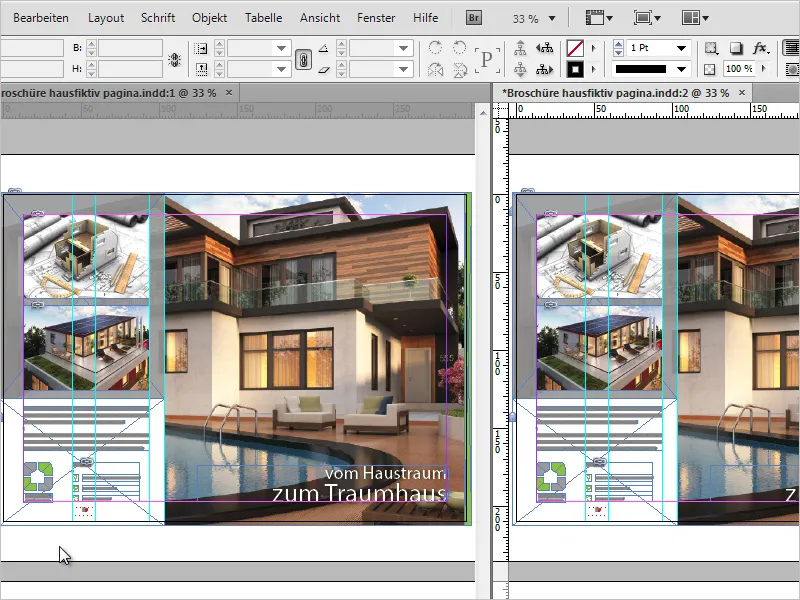Screen dimensions: 800x600
Task: Click the select content icon
Action: pos(520,69)
